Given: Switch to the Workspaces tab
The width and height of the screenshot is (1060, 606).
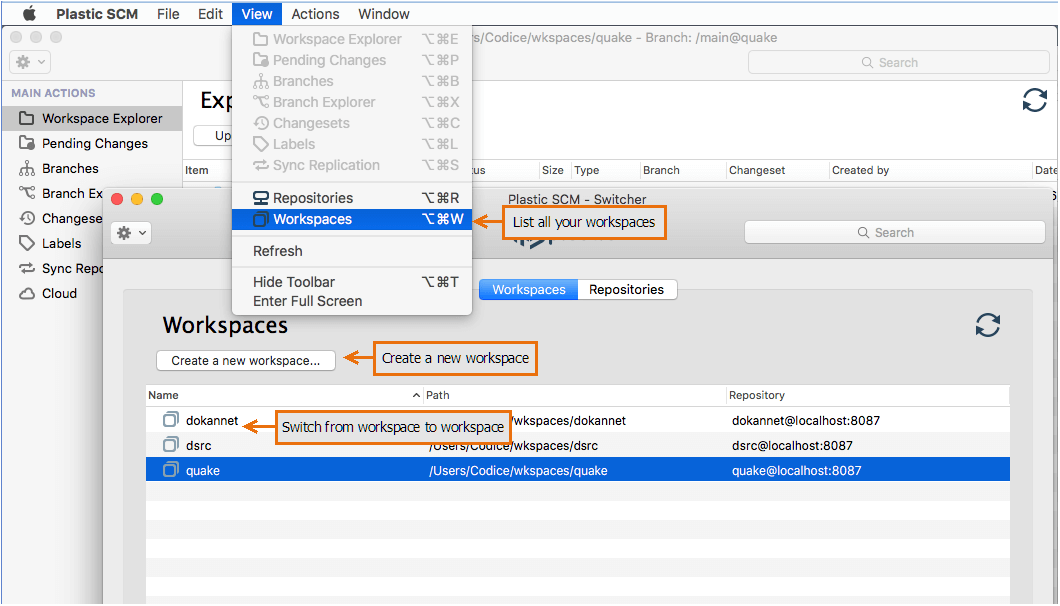Looking at the screenshot, I should coord(529,289).
